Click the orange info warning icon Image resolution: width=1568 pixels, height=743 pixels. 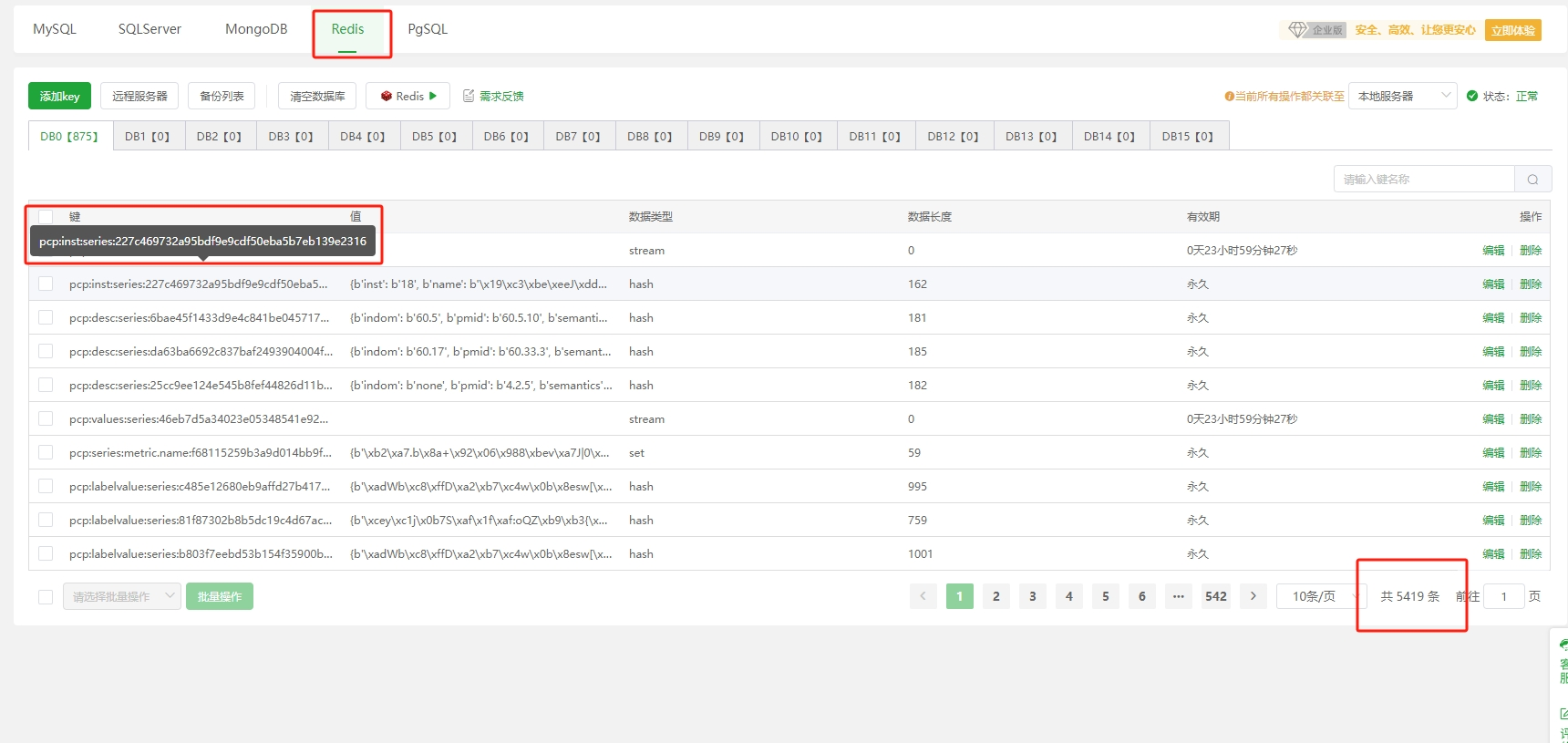tap(1229, 96)
